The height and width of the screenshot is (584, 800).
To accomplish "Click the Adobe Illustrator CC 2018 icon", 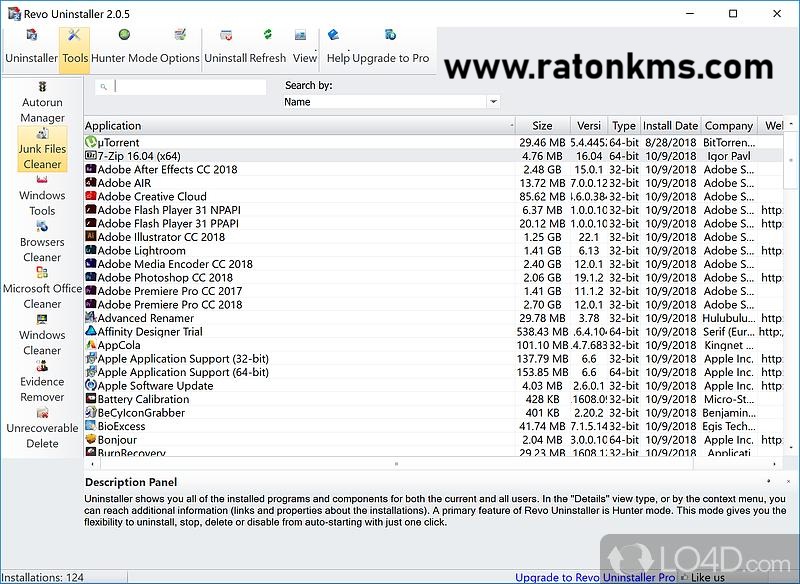I will pos(91,237).
